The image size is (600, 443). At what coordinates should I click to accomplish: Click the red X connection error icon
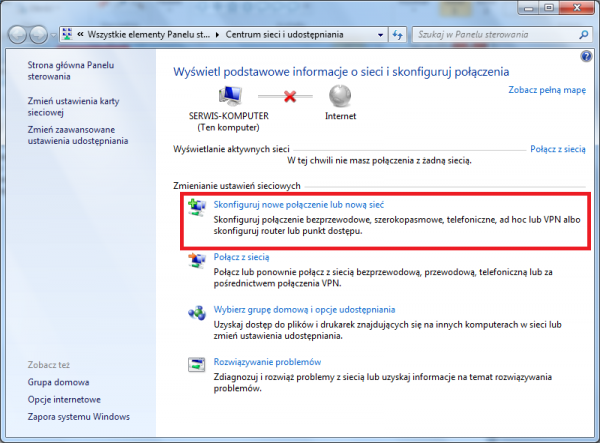(x=290, y=96)
